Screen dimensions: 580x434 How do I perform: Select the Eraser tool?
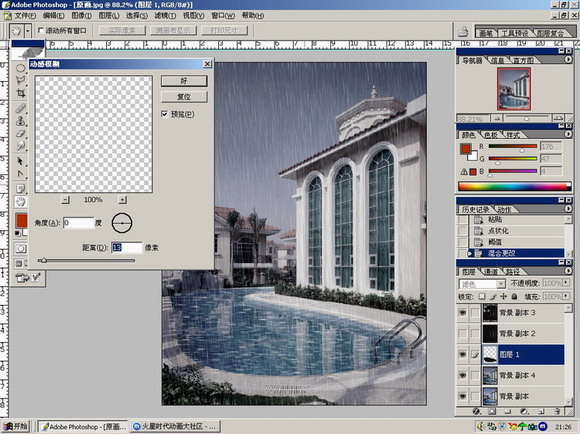[x=21, y=133]
